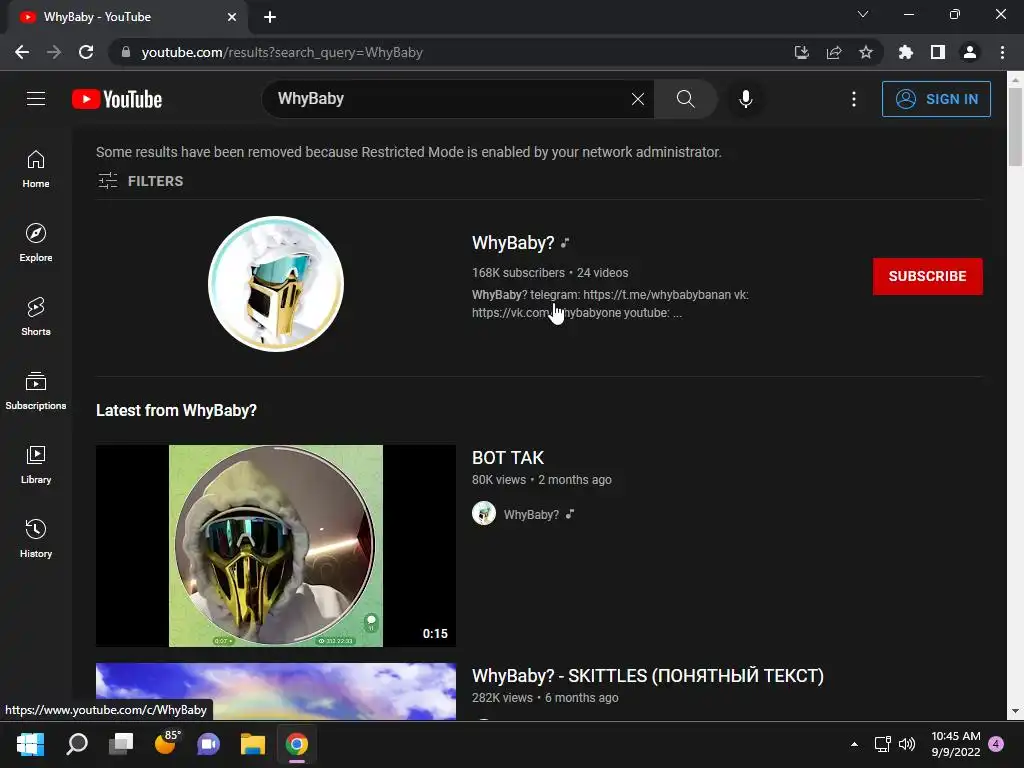Open the tab search chevron
1024x768 pixels.
863,14
